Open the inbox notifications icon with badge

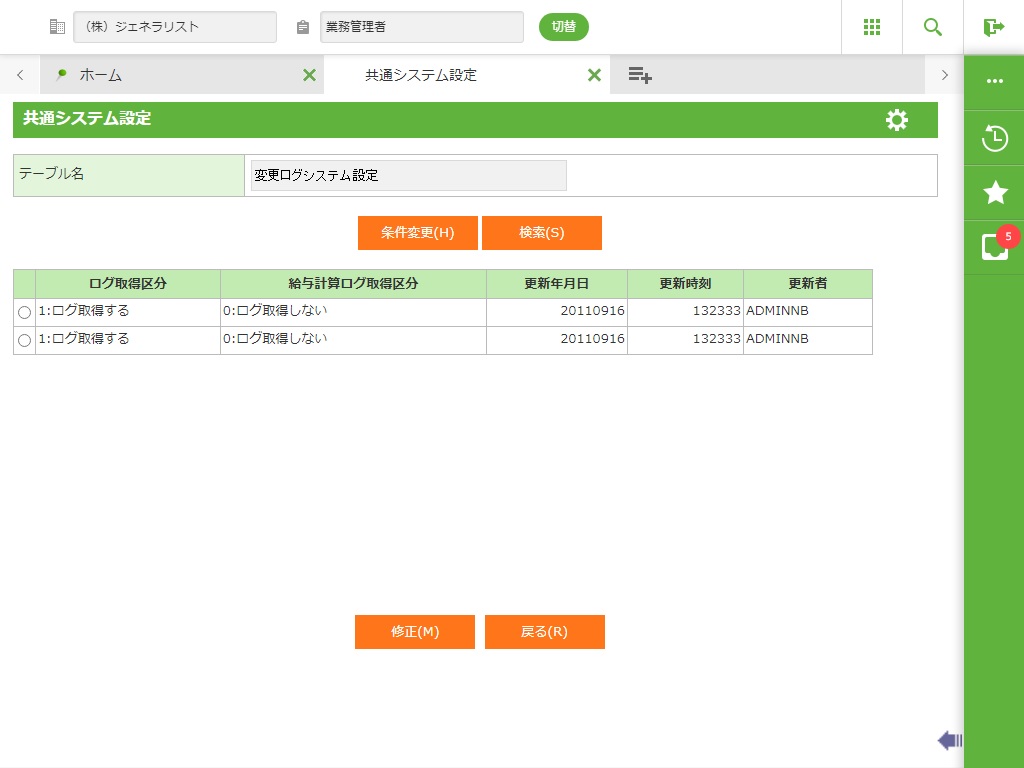coord(994,247)
